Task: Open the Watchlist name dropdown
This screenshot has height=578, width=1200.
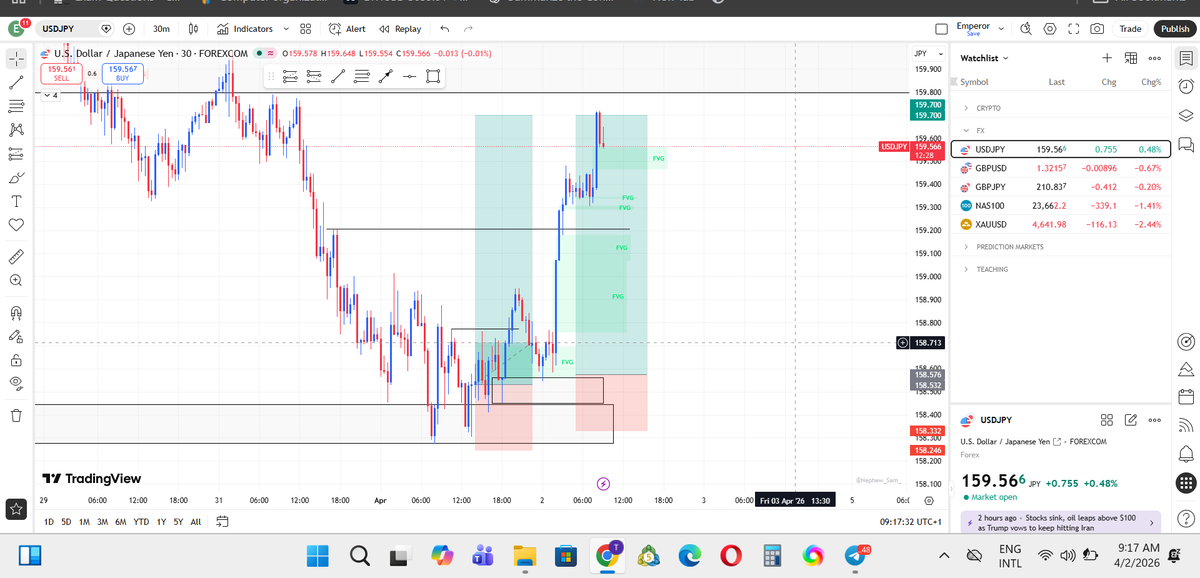Action: (x=985, y=58)
